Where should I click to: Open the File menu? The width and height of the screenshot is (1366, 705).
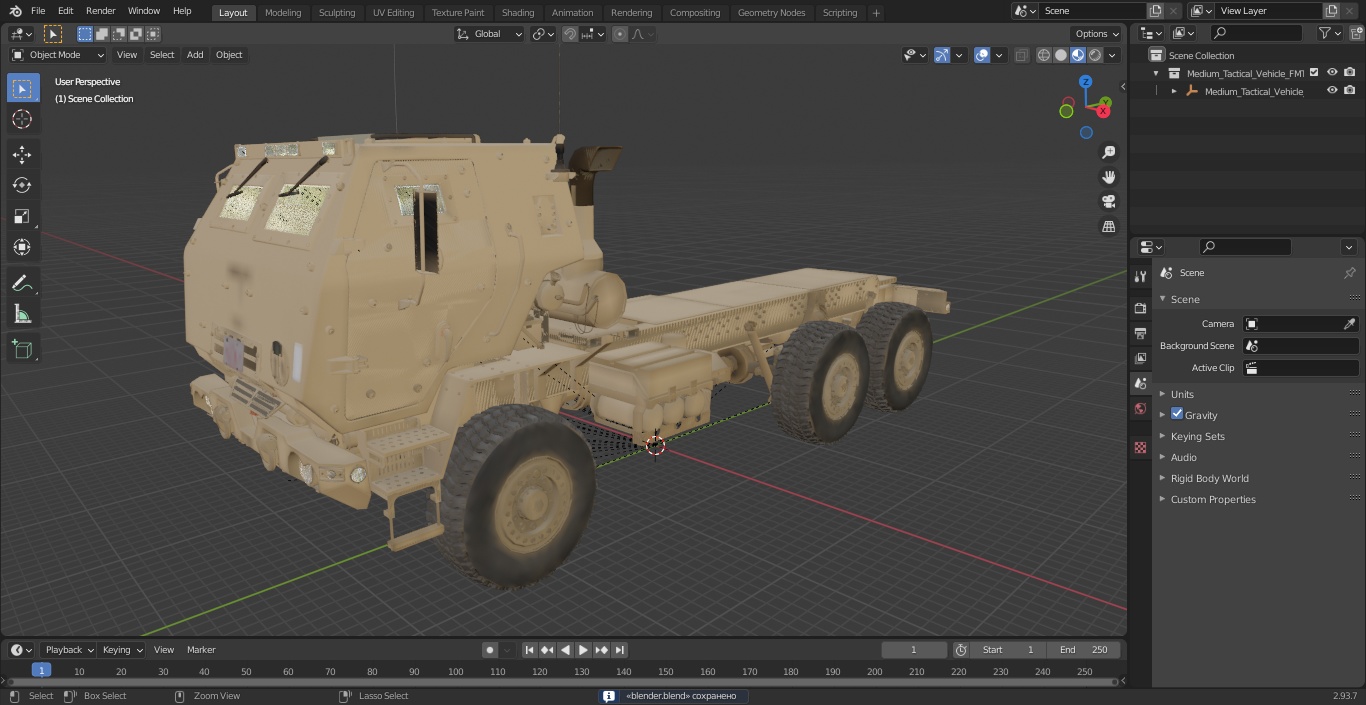tap(38, 11)
